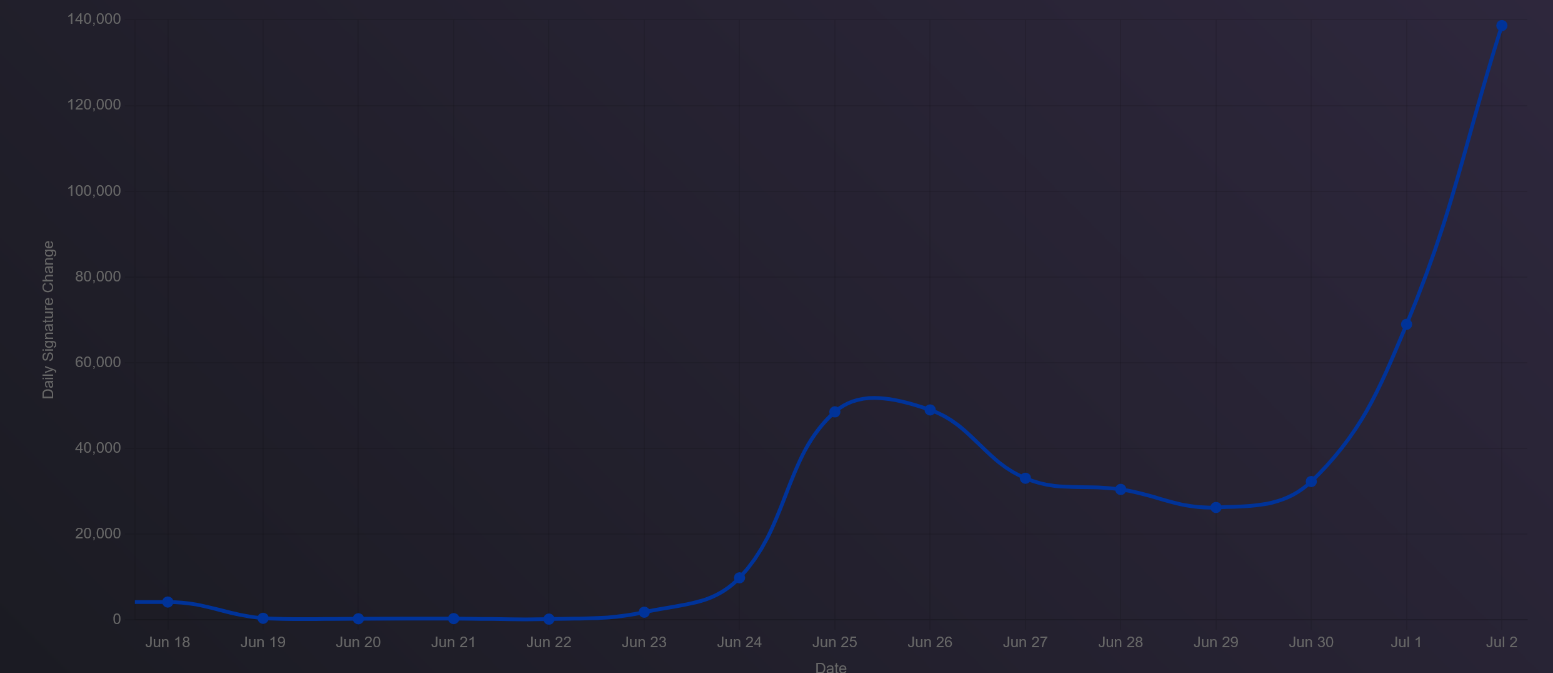1553x673 pixels.
Task: Click the Jul 1 data point
Action: tap(1406, 325)
